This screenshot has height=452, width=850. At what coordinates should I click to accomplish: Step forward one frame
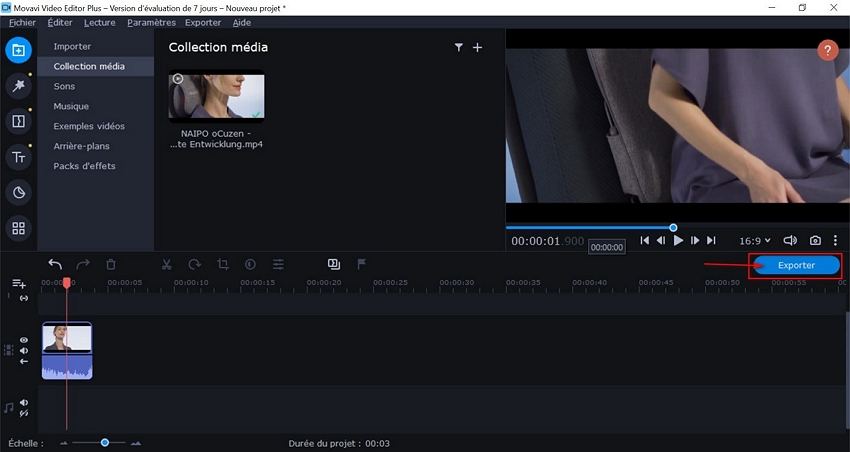pyautogui.click(x=695, y=240)
